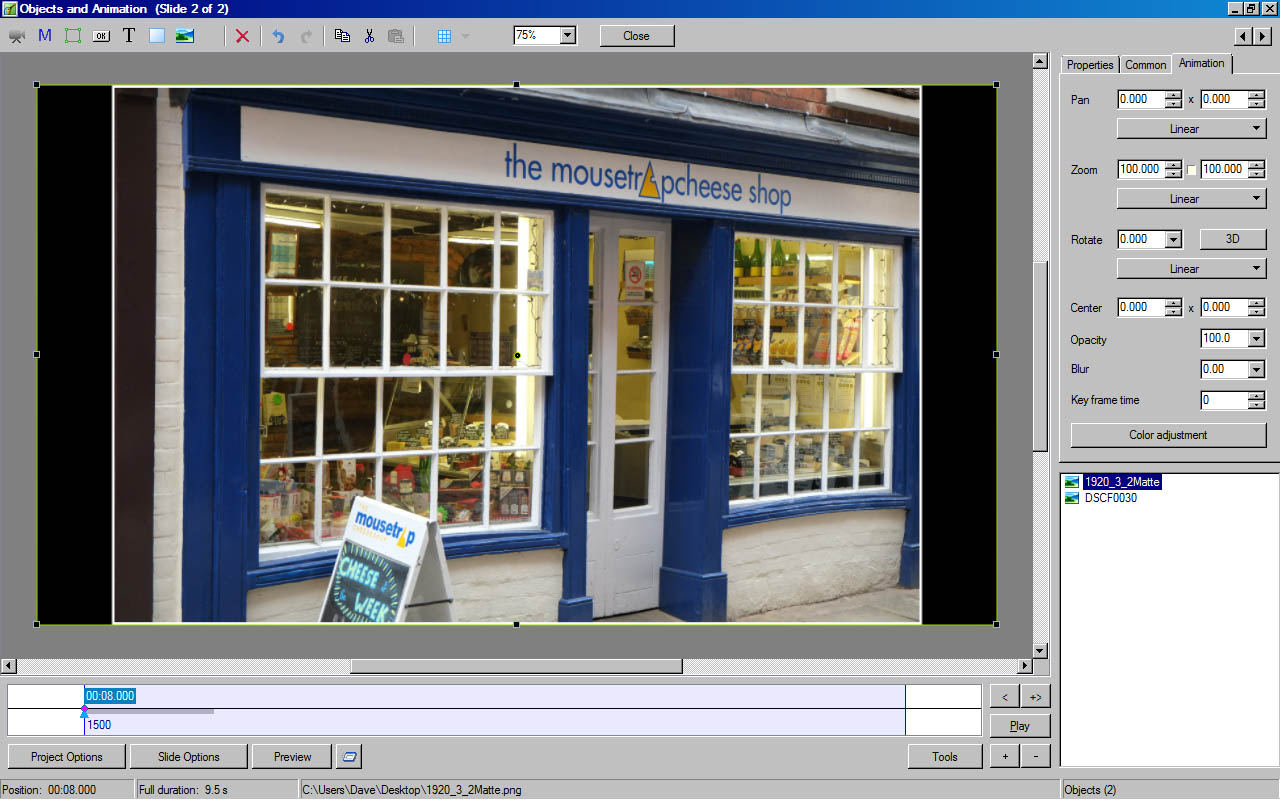This screenshot has width=1280, height=800.
Task: Open Slide Options
Action: (x=188, y=757)
